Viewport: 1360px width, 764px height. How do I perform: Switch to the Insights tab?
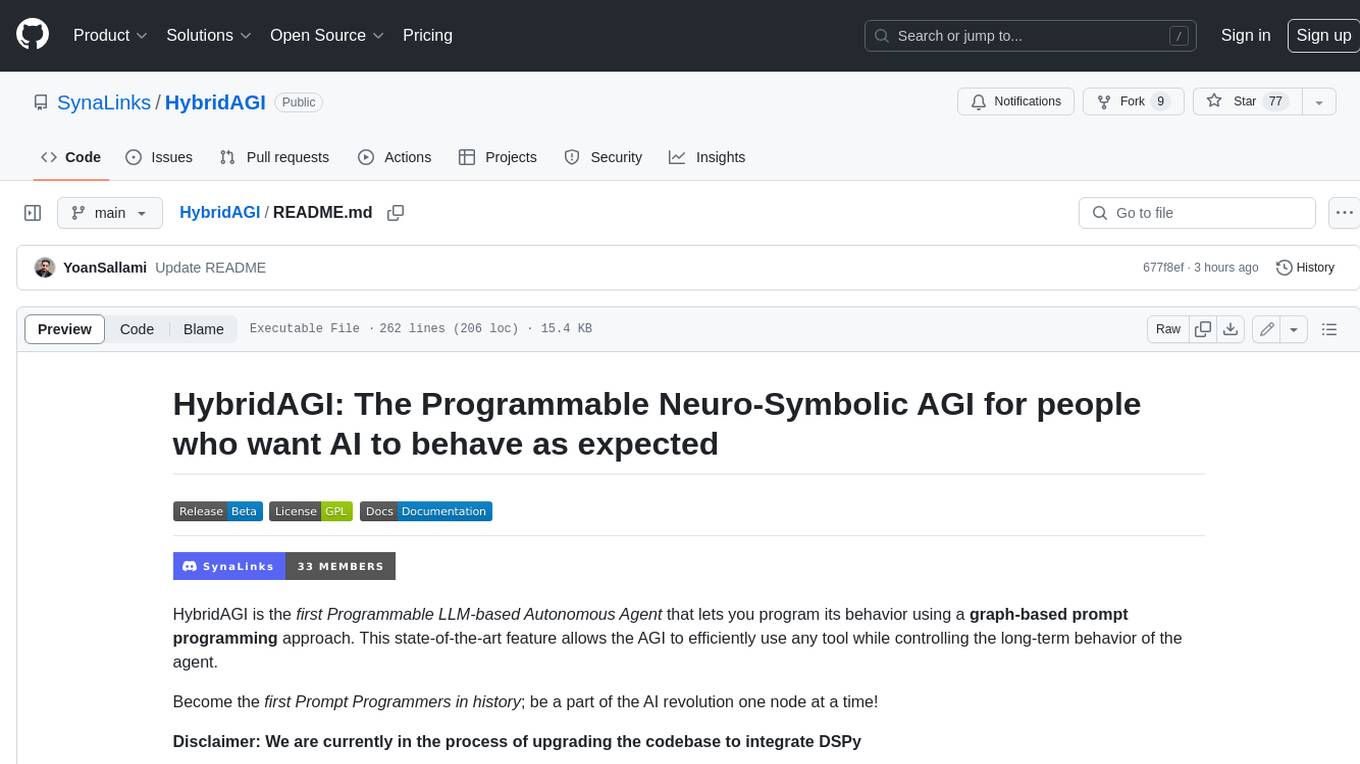[x=707, y=157]
